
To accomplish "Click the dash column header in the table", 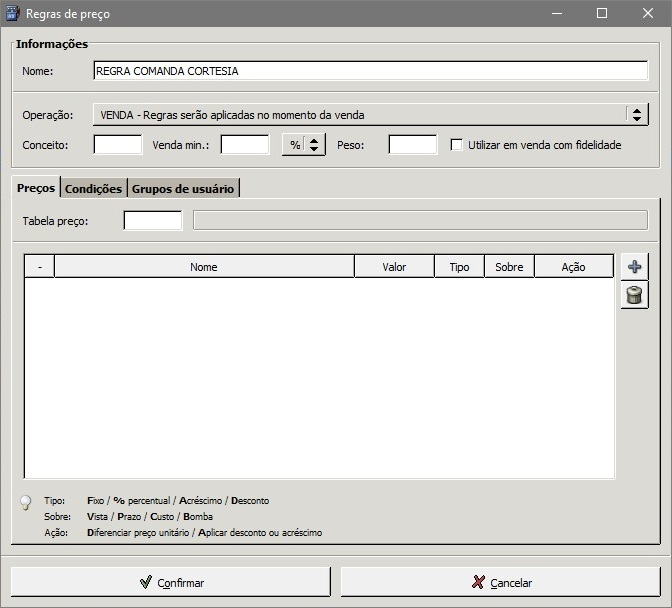I will coord(40,267).
